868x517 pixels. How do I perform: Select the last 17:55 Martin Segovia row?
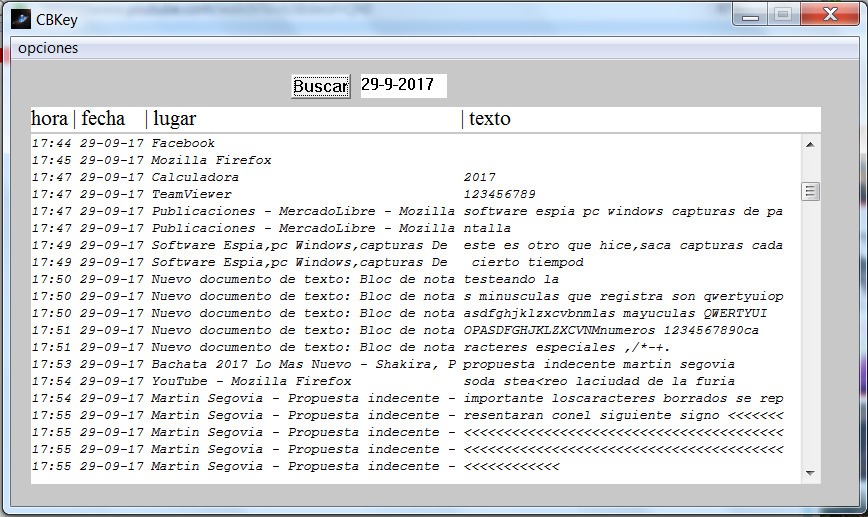(416, 467)
